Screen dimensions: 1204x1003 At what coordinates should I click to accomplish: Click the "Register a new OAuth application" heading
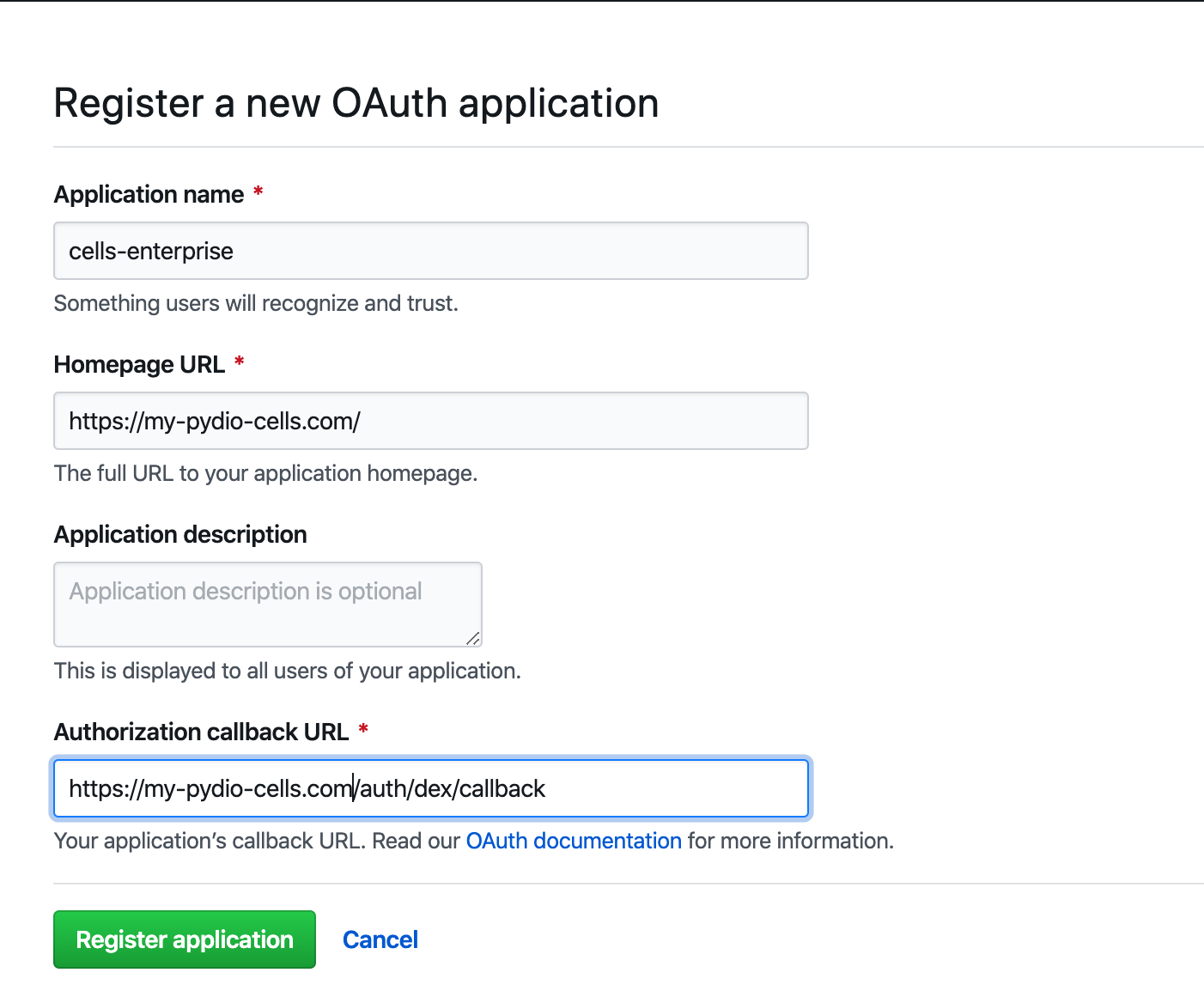click(356, 103)
